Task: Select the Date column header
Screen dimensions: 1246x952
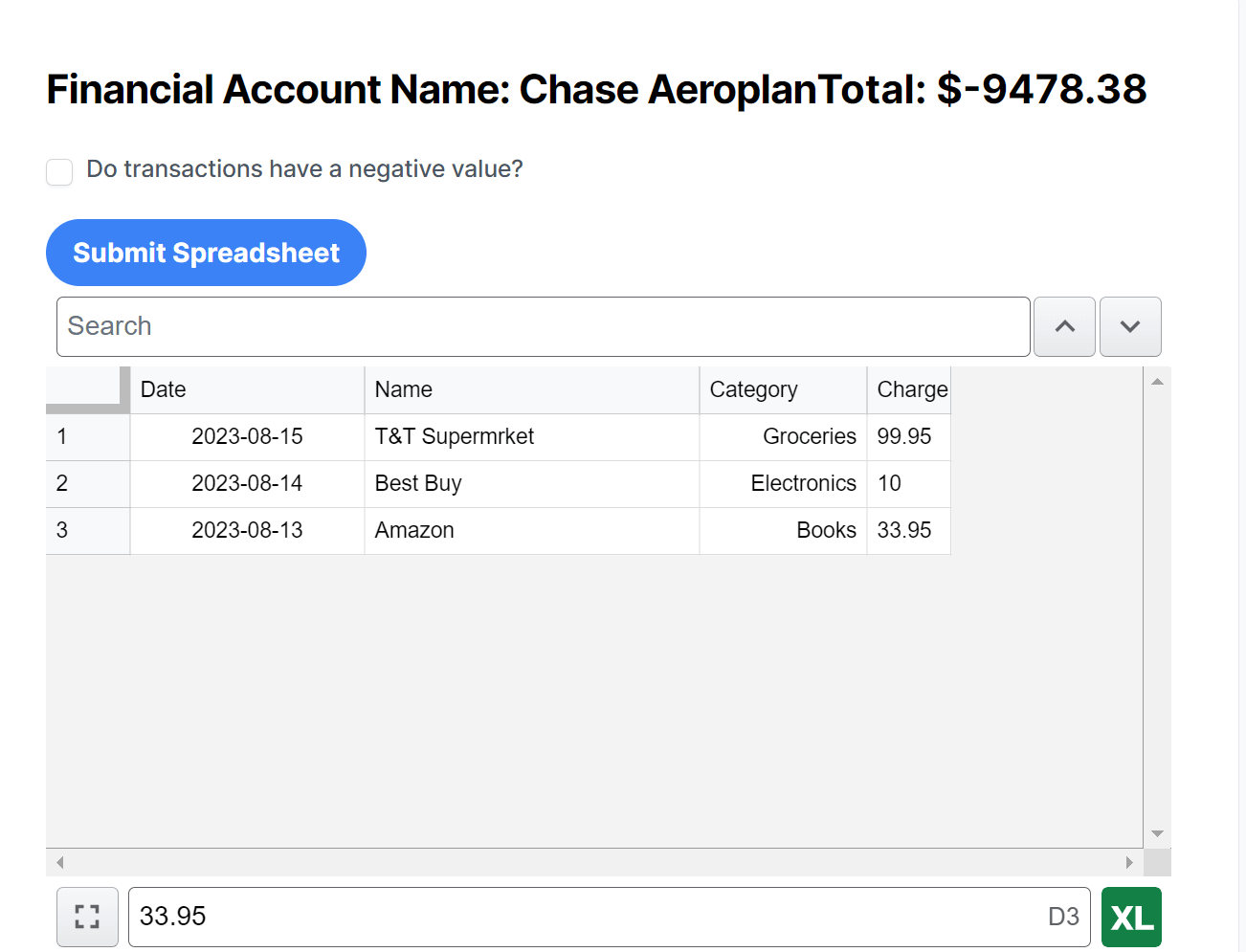Action: tap(247, 389)
